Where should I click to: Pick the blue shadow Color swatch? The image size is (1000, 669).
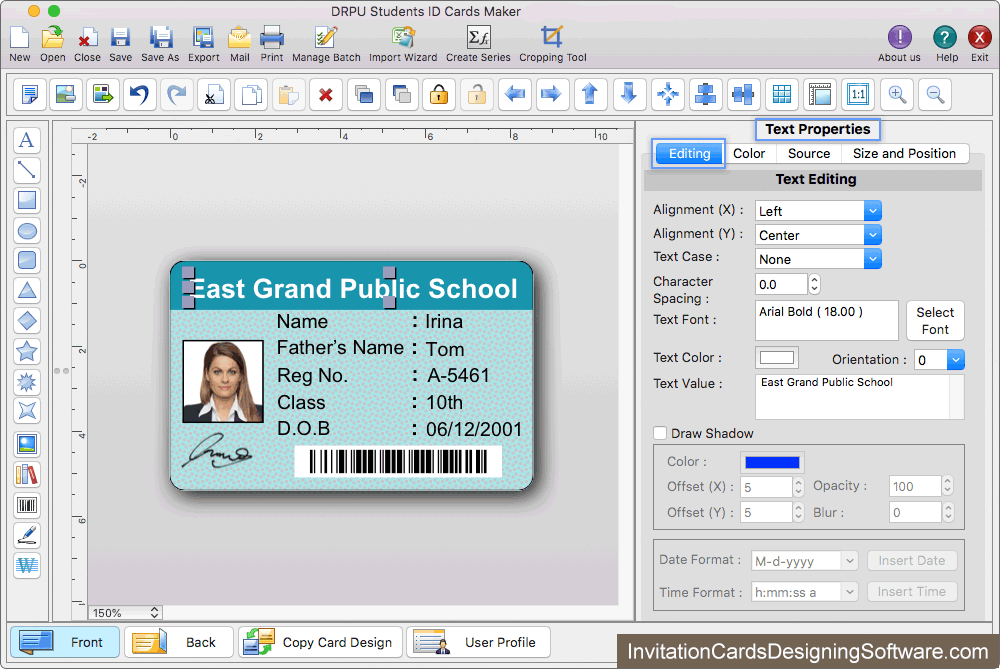click(x=772, y=462)
